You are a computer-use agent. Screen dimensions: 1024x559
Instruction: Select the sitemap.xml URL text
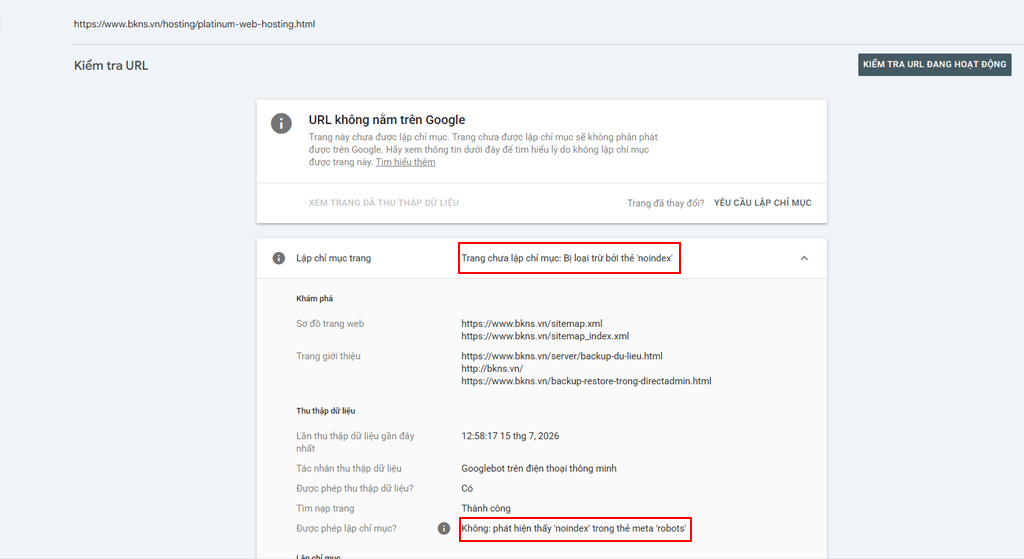pyautogui.click(x=532, y=323)
